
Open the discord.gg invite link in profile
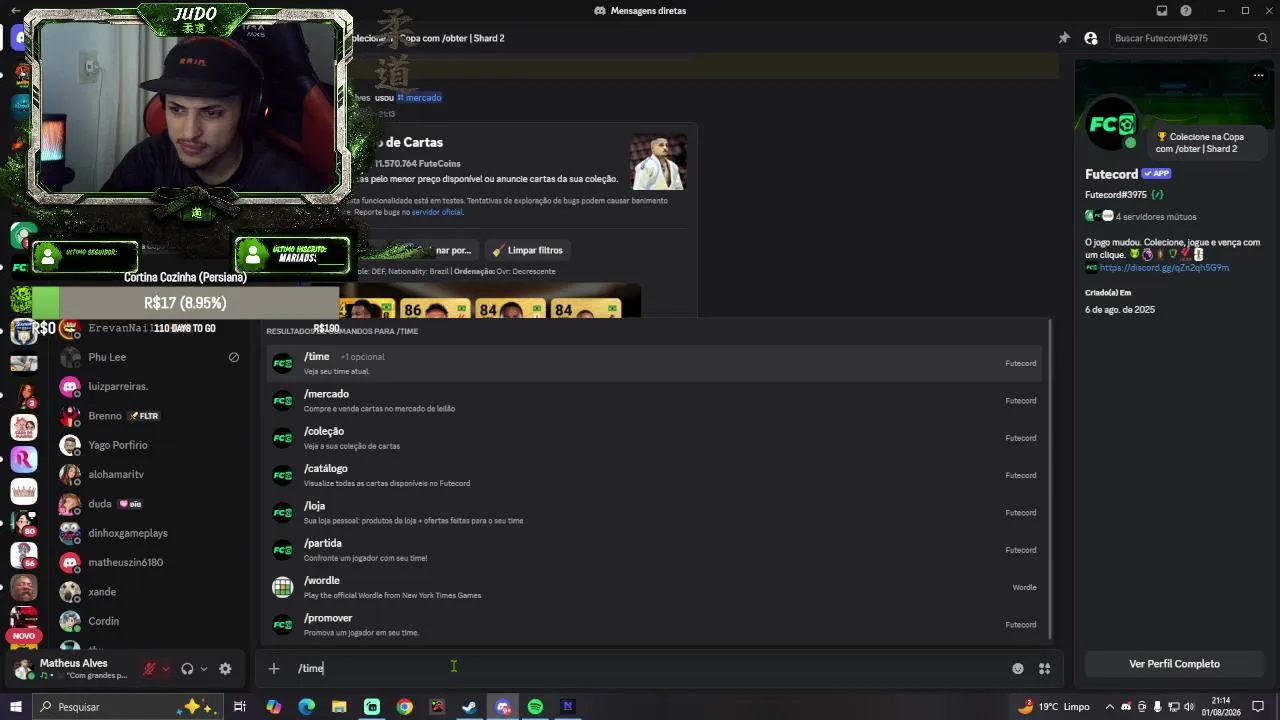tap(1164, 268)
